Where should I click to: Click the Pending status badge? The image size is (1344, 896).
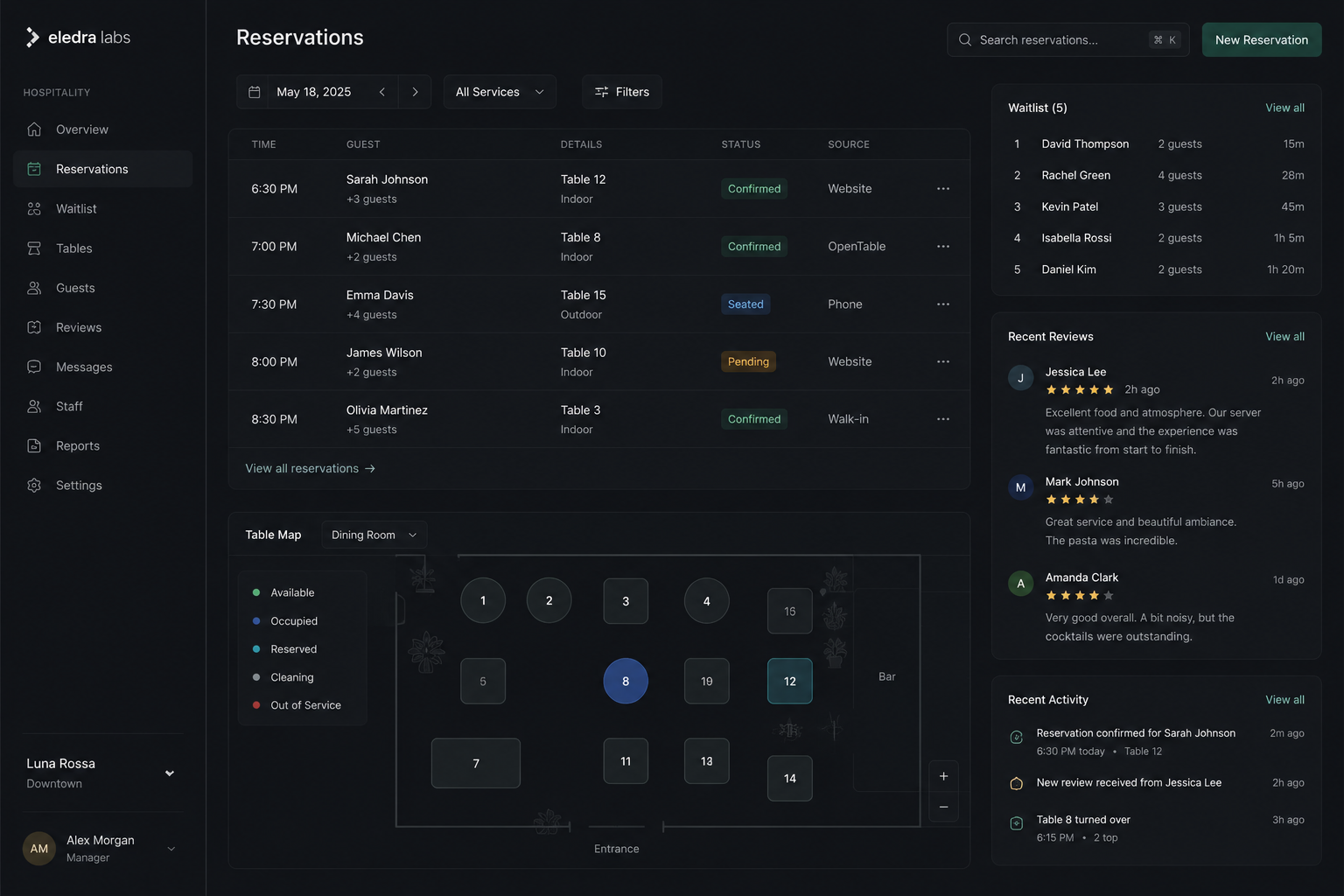pos(748,361)
